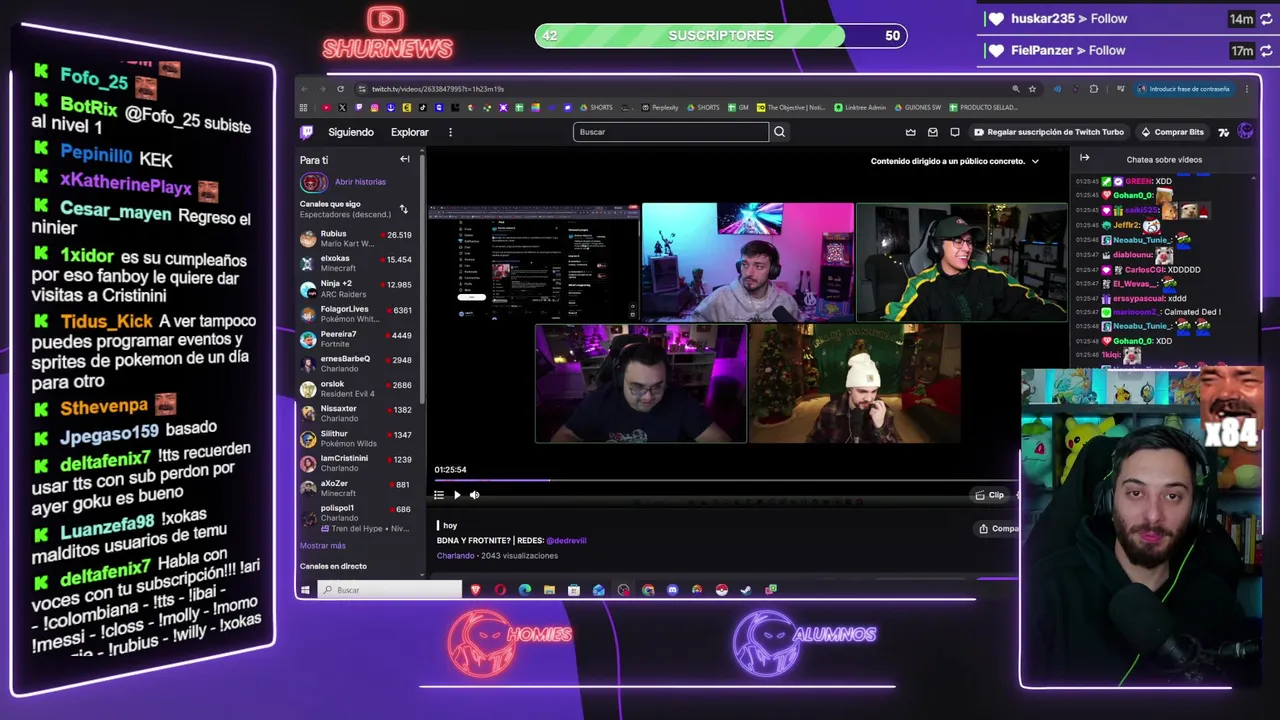Click the Windows Start button
Viewport: 1280px width, 720px height.
(305, 590)
